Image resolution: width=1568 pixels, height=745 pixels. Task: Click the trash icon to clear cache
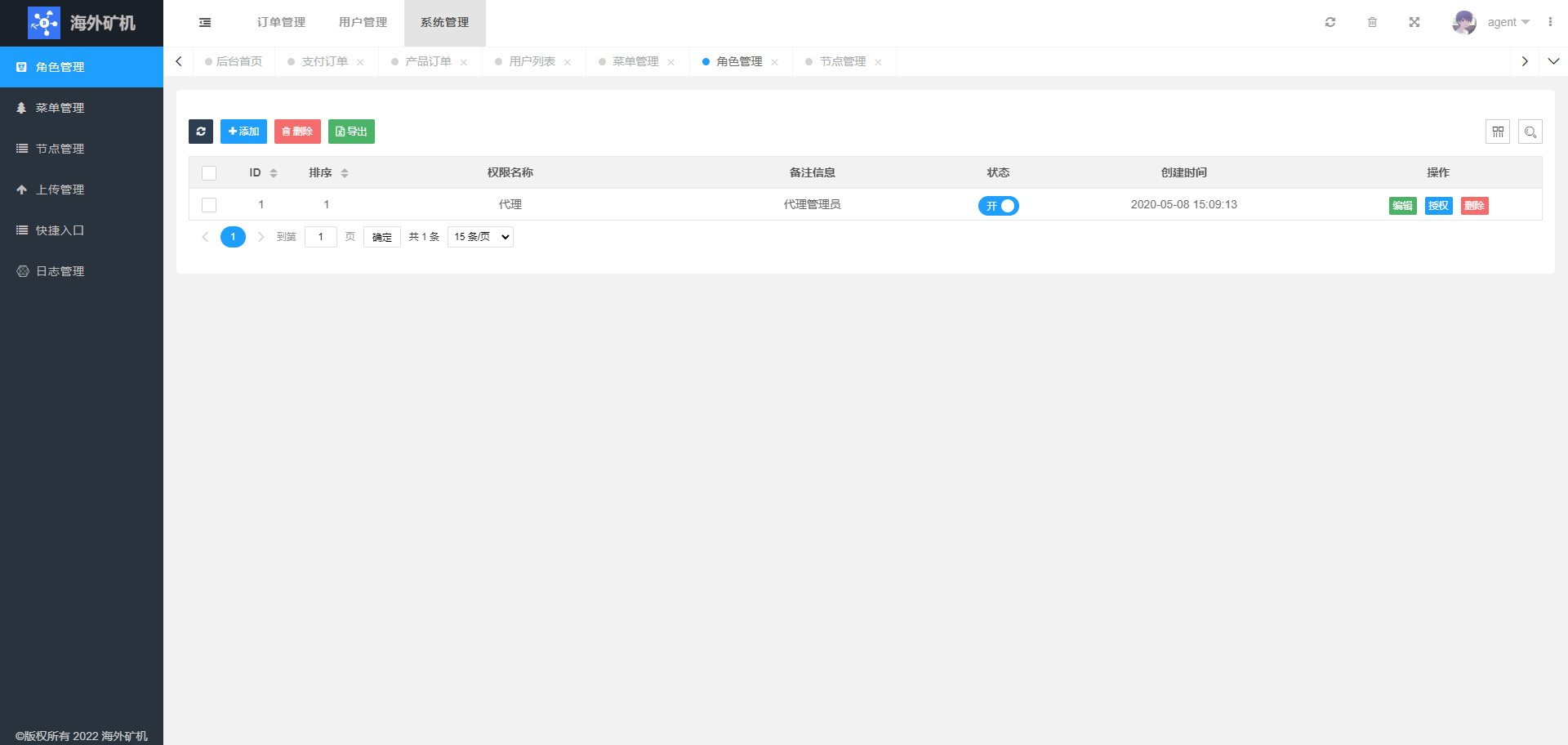(x=1372, y=22)
